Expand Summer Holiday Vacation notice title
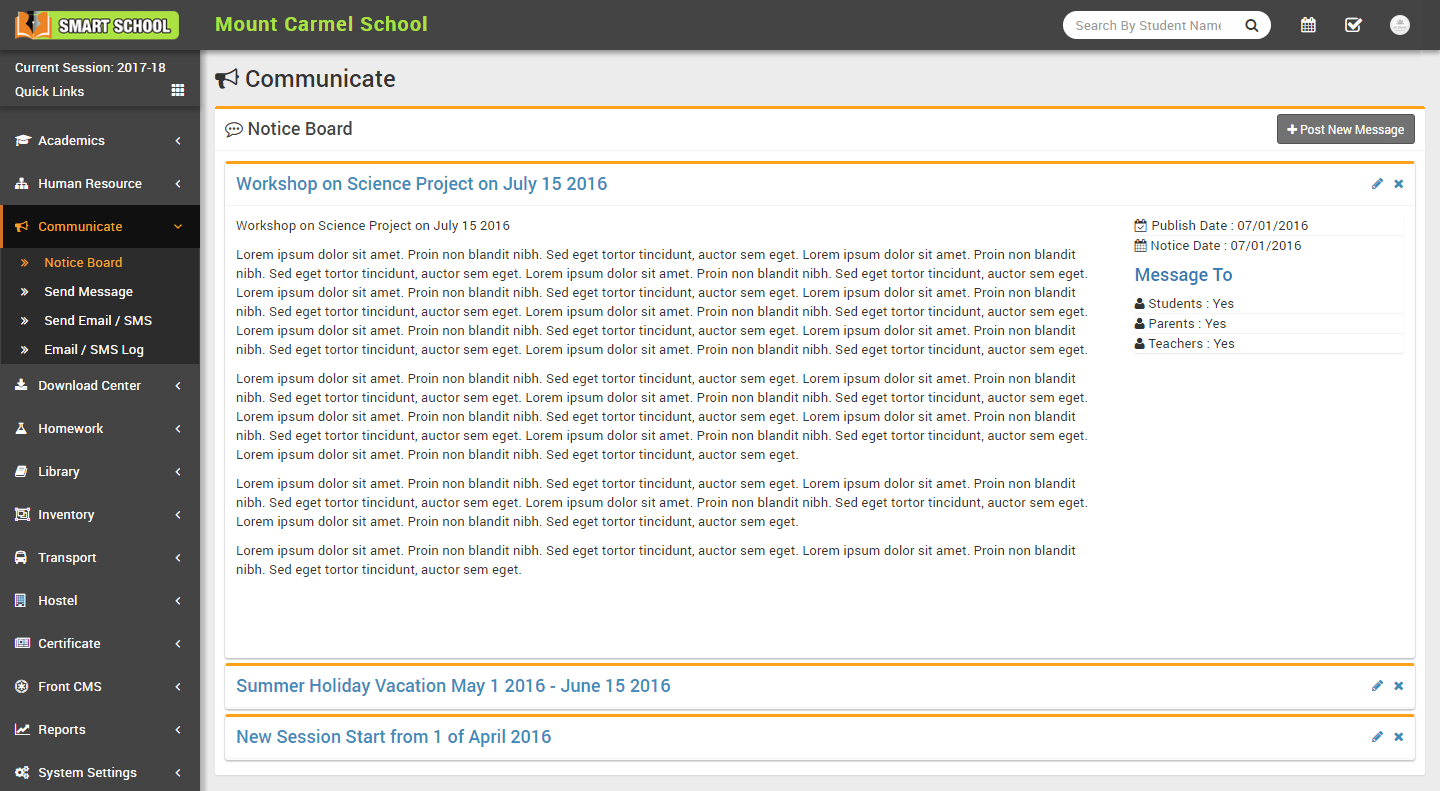 click(x=453, y=686)
